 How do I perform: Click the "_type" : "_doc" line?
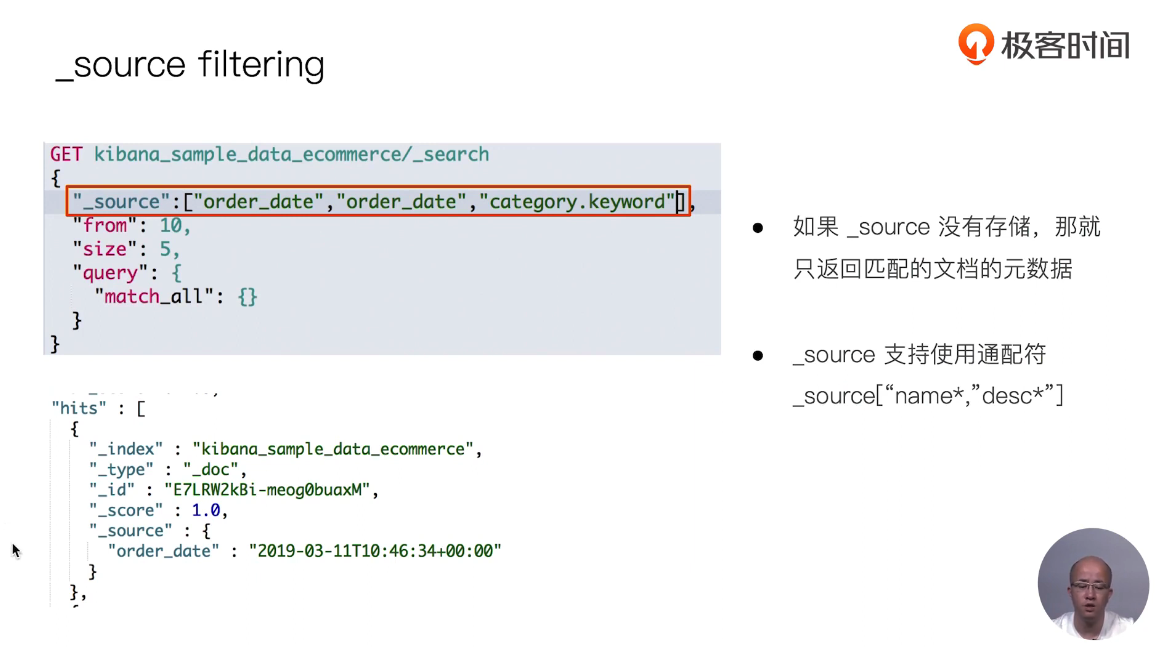[x=167, y=470]
